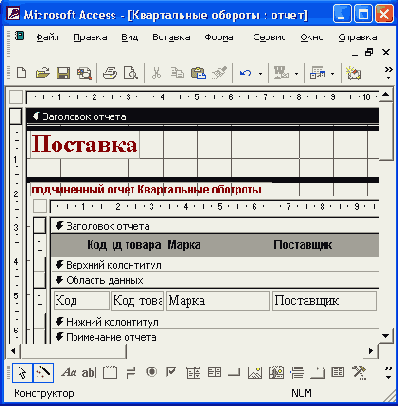
Task: Open the Print Preview toolbar icon
Action: tap(131, 73)
